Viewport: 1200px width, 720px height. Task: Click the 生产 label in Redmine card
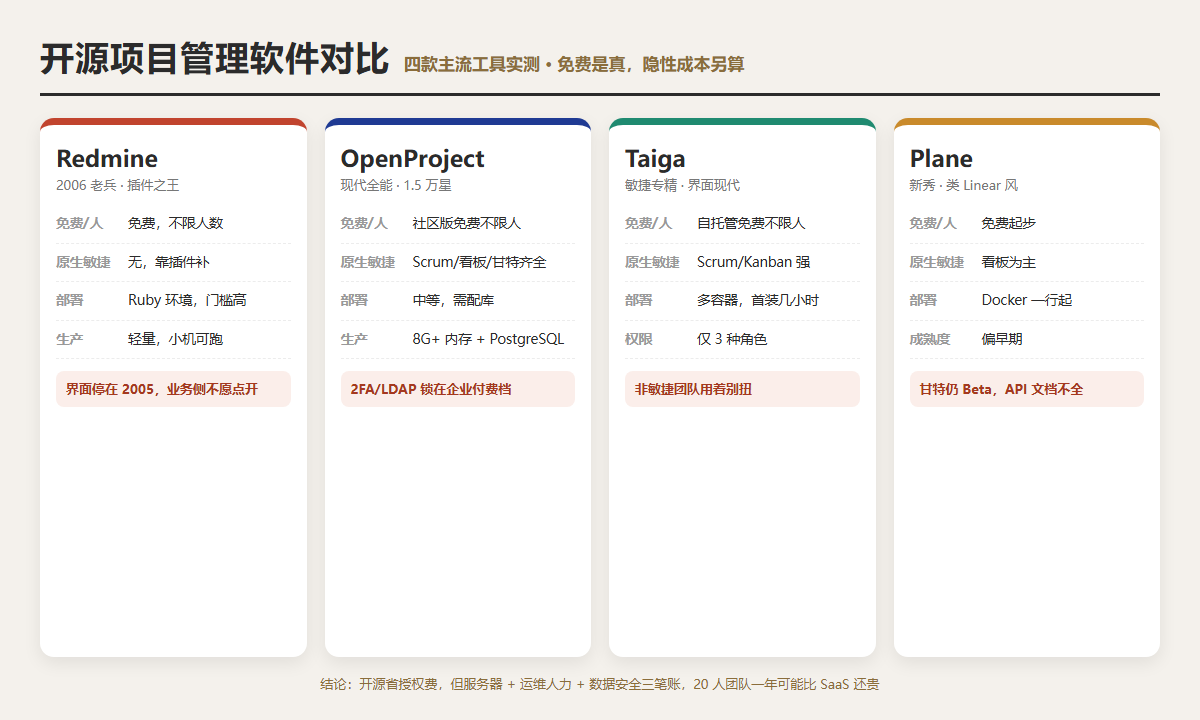pos(70,339)
